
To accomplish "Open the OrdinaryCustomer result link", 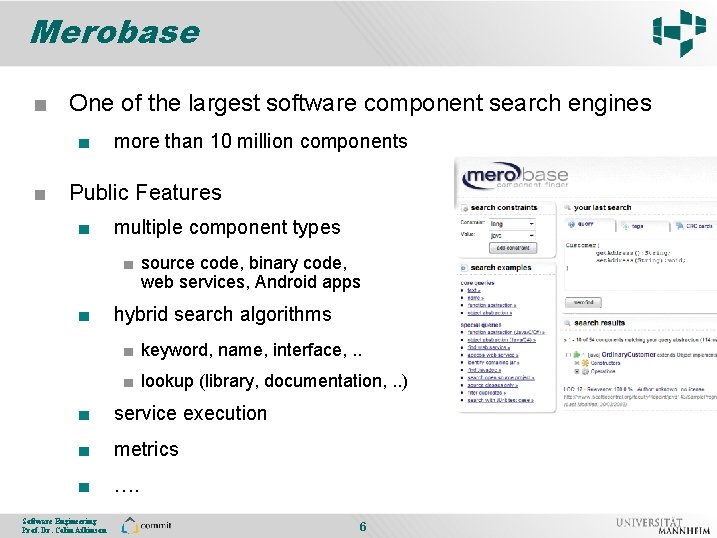I will coord(628,355).
